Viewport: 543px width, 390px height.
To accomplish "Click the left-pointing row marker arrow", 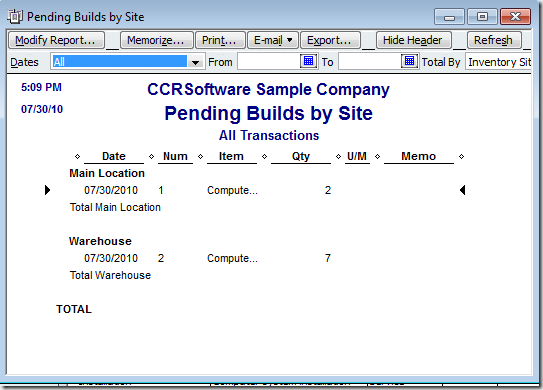I will [462, 190].
